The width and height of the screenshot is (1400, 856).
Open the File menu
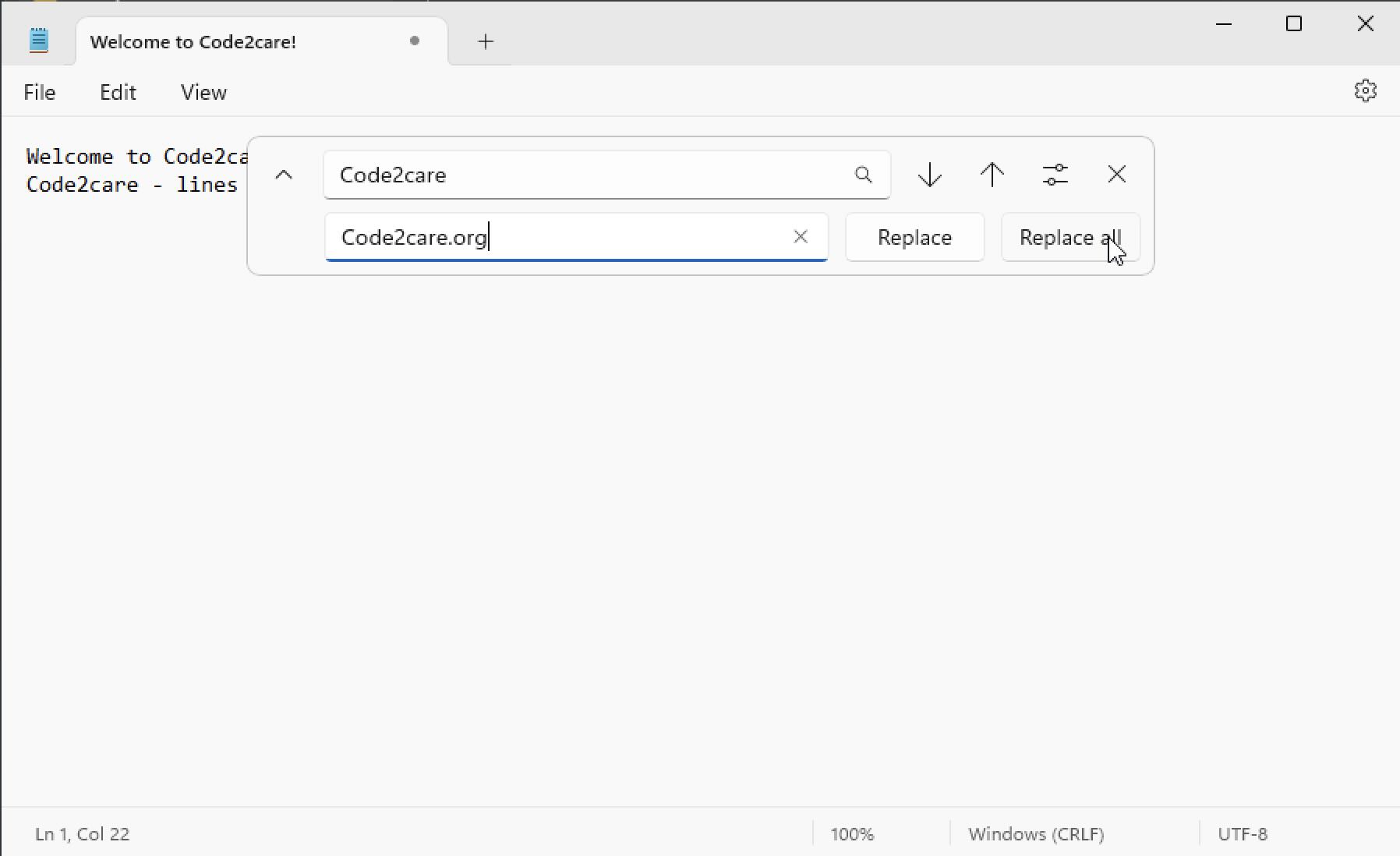40,92
